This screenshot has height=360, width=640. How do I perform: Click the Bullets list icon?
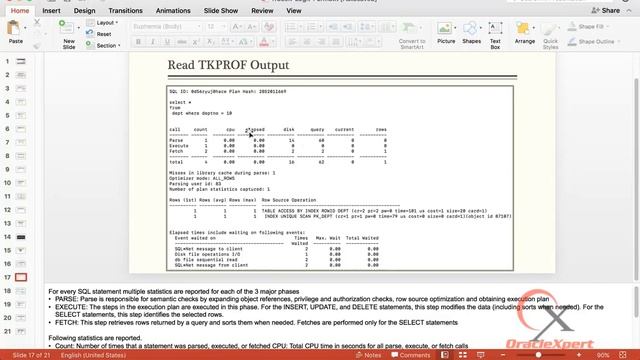[x=291, y=27]
